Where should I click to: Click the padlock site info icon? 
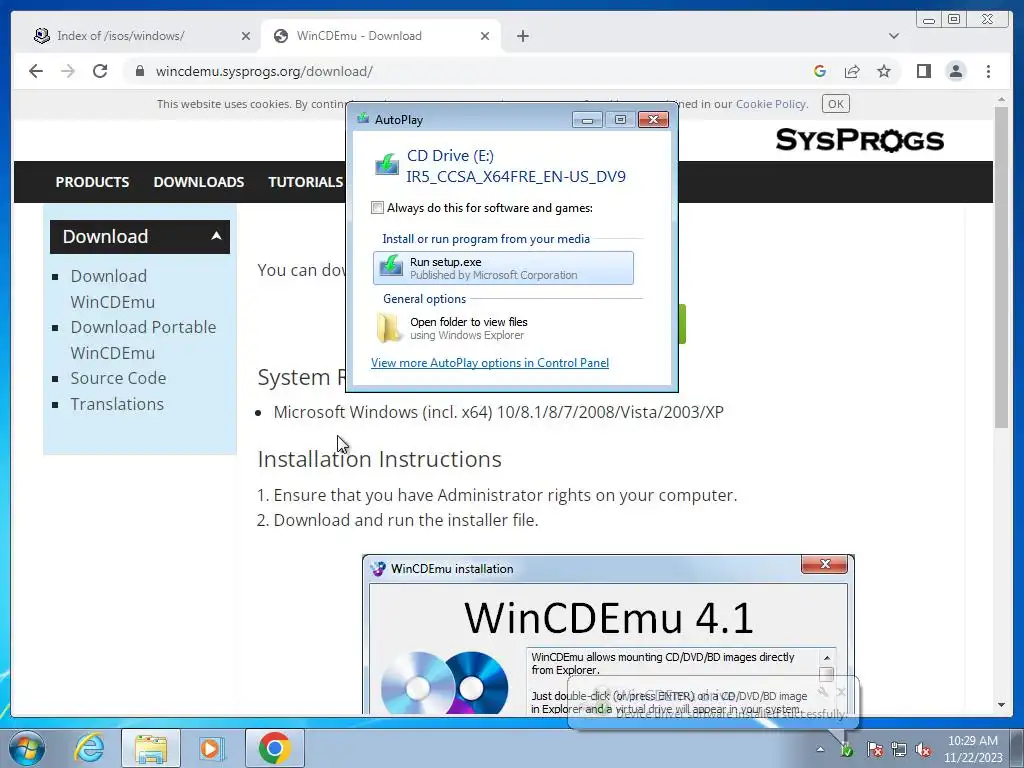139,71
